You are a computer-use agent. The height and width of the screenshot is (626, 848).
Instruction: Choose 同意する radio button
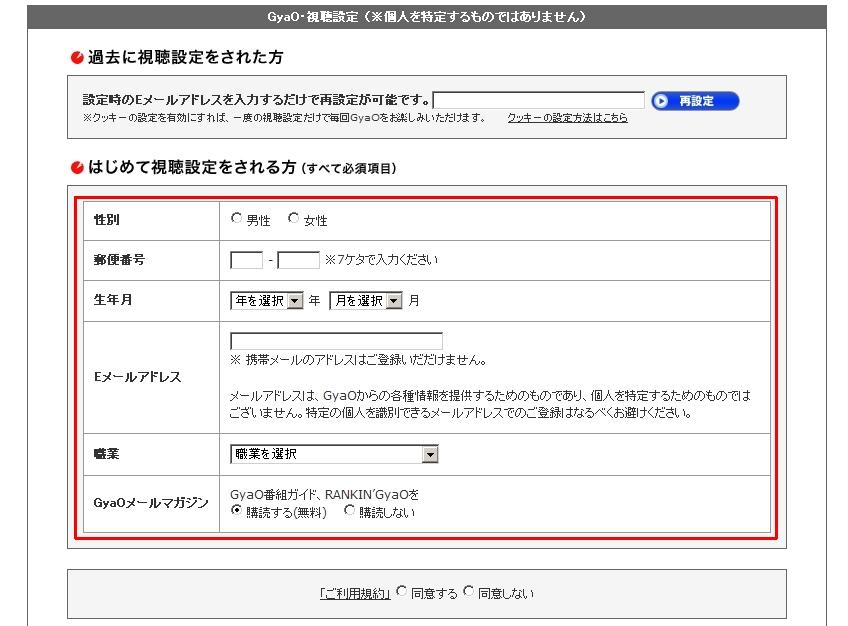pyautogui.click(x=401, y=591)
